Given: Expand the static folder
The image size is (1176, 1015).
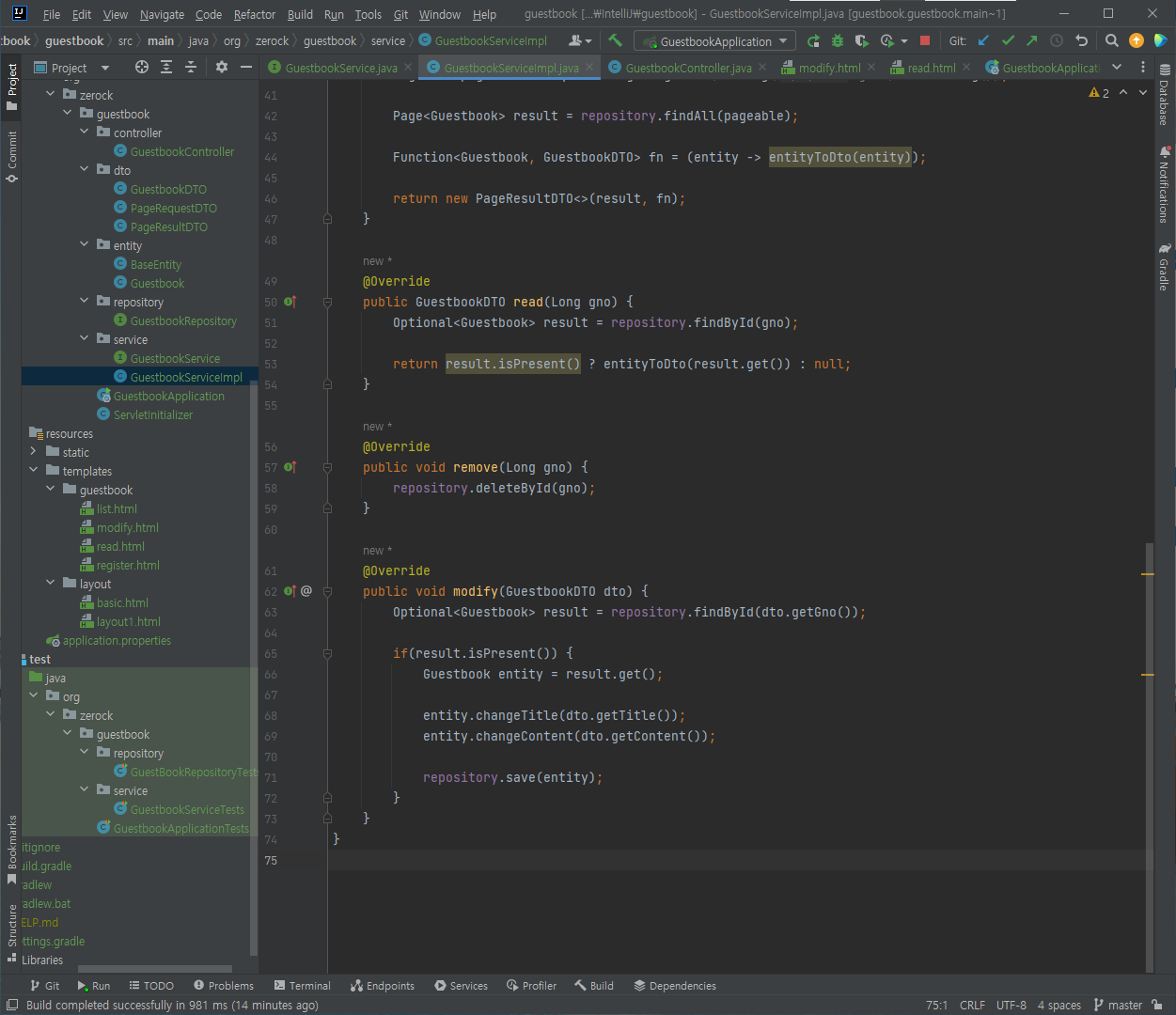Looking at the screenshot, I should [33, 452].
